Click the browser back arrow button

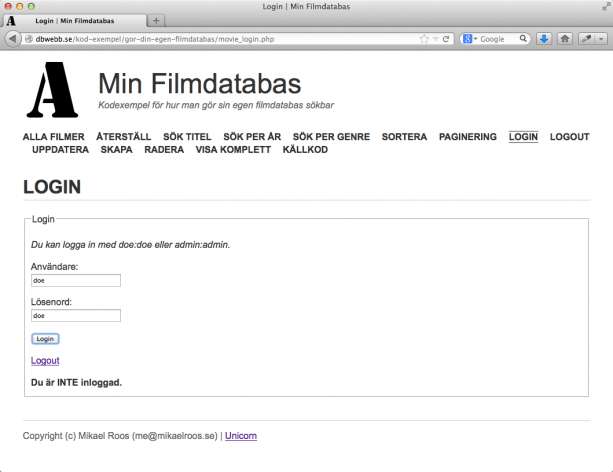(13, 39)
